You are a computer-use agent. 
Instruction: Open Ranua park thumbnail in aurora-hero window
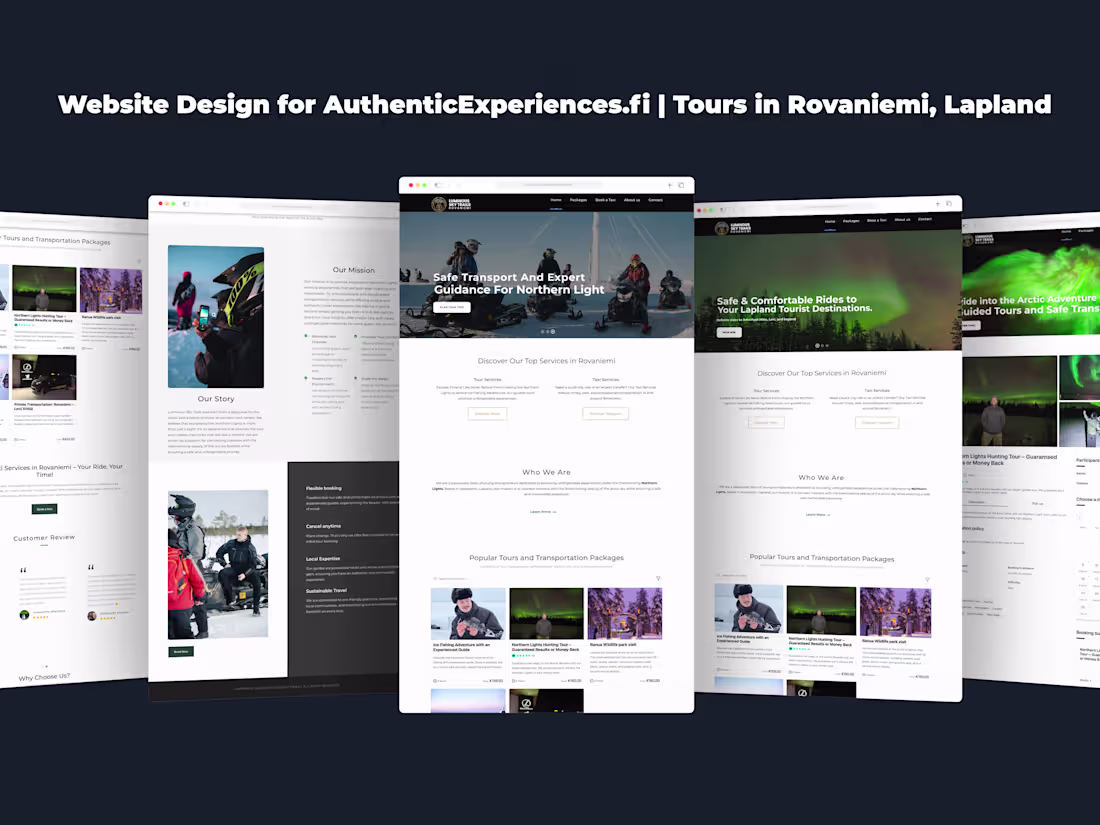(896, 612)
